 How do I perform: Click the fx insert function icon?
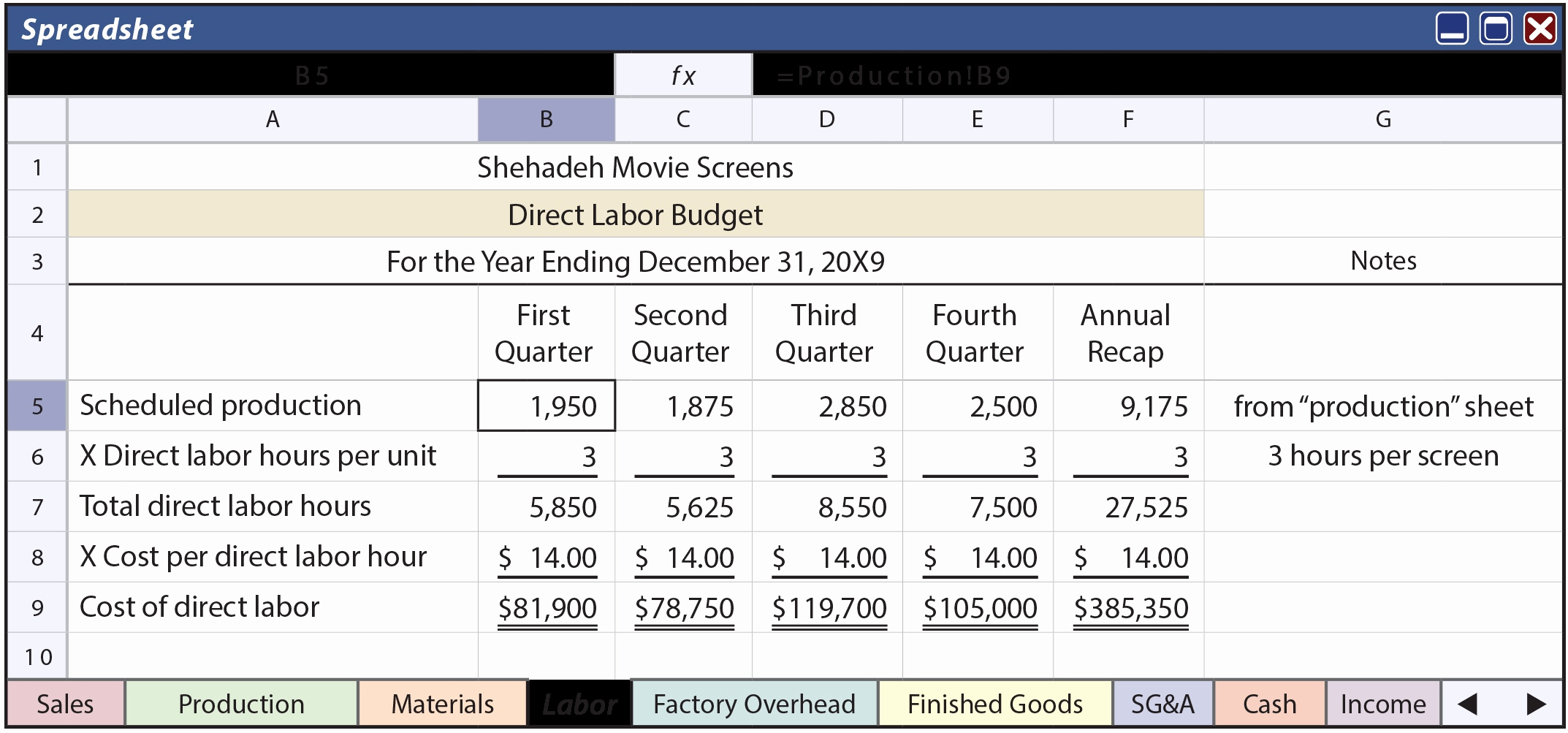683,74
